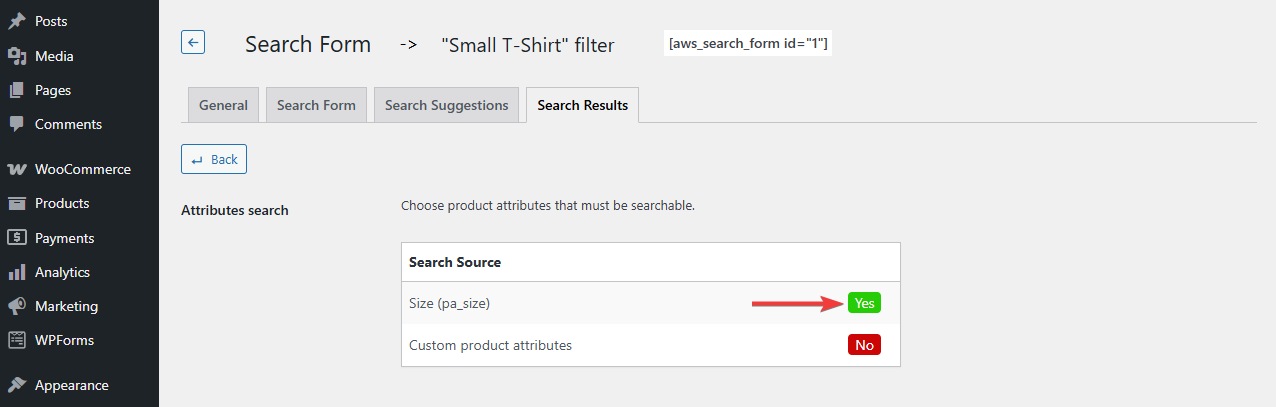Click the WPForms icon in sidebar
This screenshot has width=1276, height=407.
tap(16, 340)
